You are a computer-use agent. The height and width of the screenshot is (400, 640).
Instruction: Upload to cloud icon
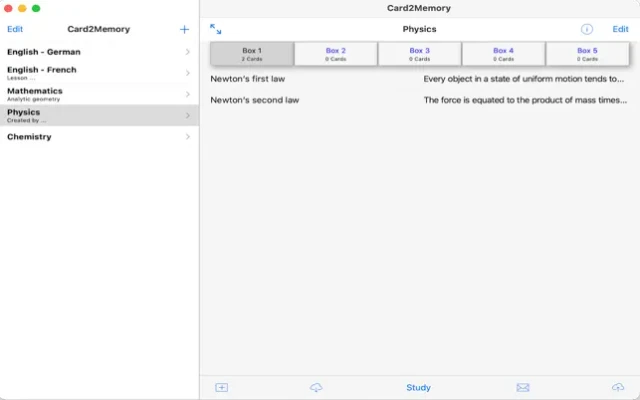[x=618, y=387]
